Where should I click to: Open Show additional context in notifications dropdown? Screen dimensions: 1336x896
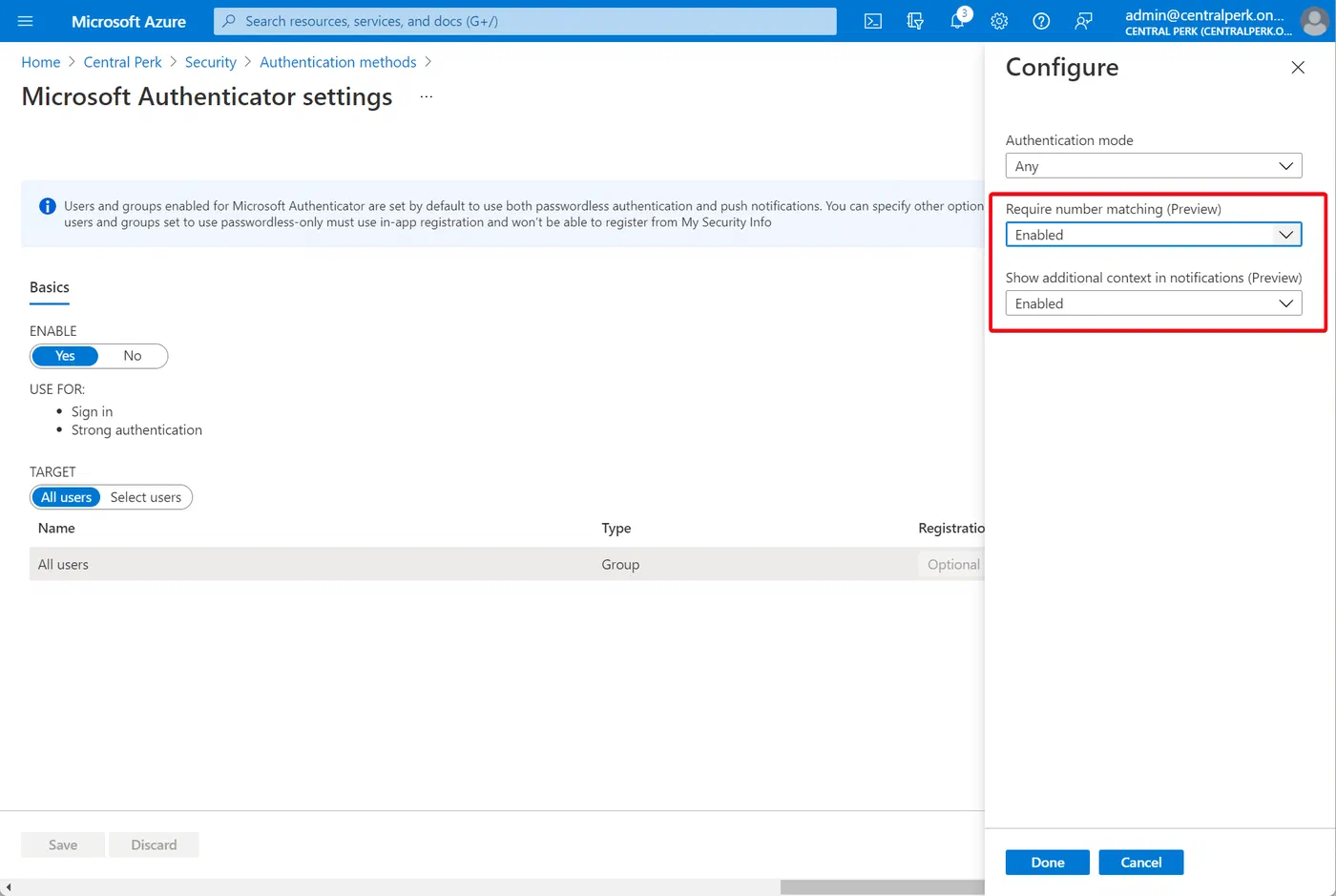1154,303
